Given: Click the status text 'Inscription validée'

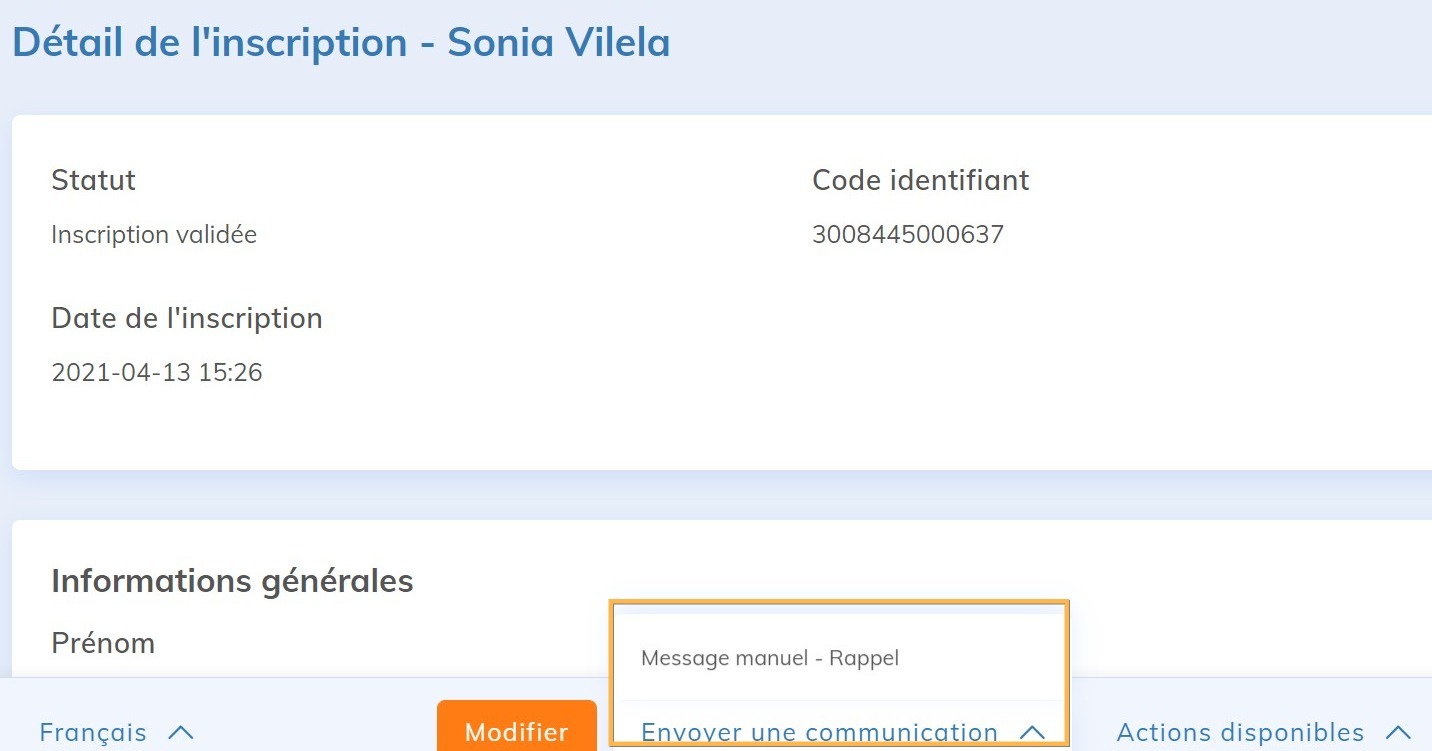Looking at the screenshot, I should pyautogui.click(x=154, y=234).
